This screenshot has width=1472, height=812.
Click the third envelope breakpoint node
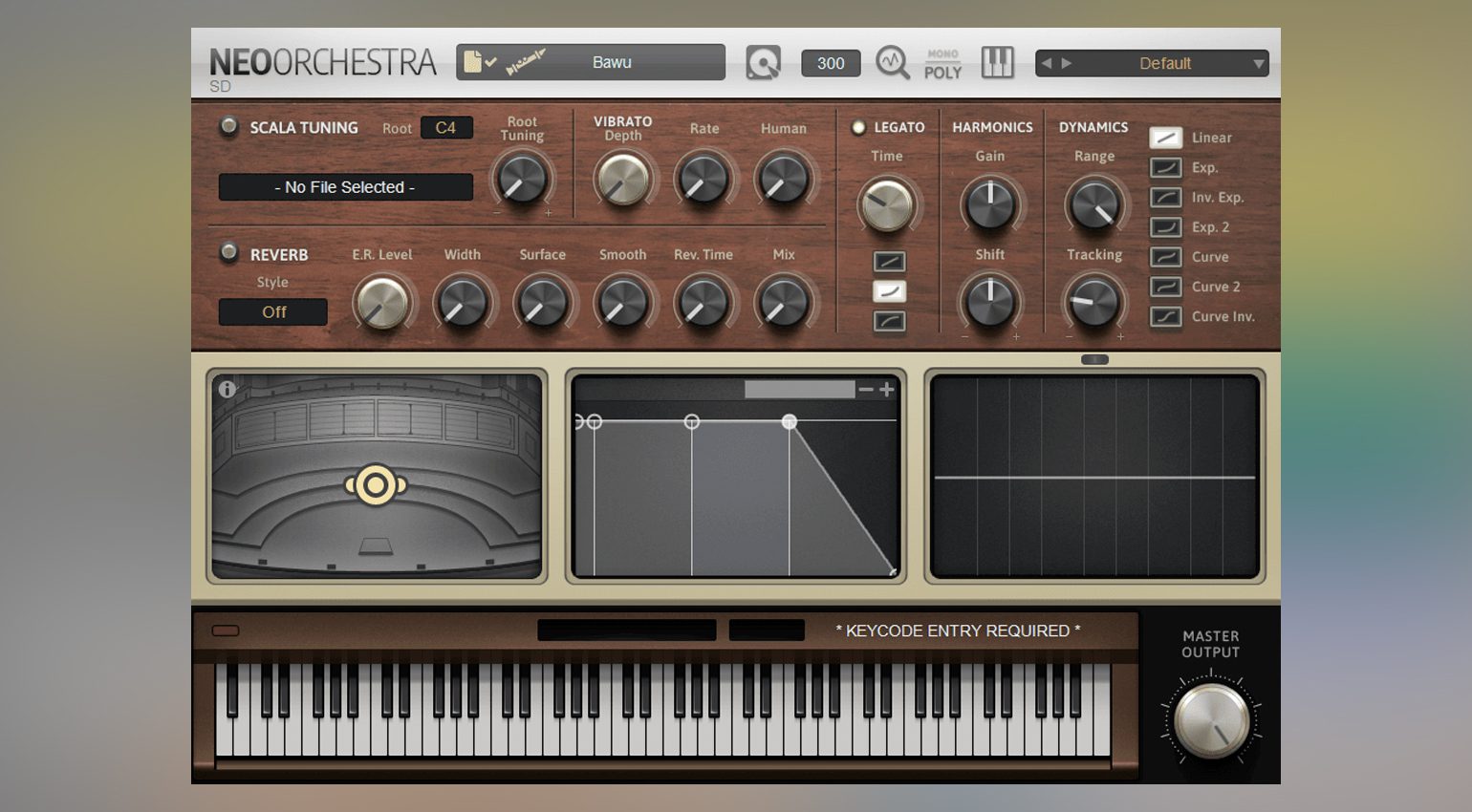coord(789,421)
